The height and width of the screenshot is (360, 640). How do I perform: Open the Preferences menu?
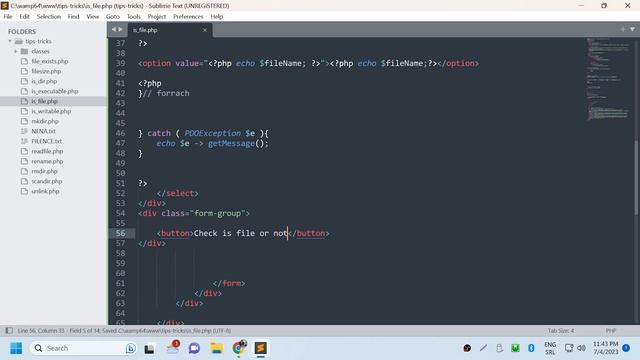pyautogui.click(x=188, y=17)
